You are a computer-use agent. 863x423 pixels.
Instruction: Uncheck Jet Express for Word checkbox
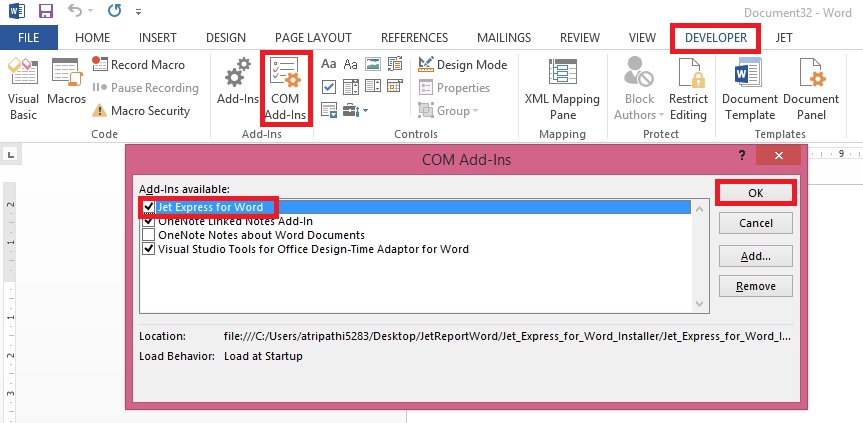[149, 207]
